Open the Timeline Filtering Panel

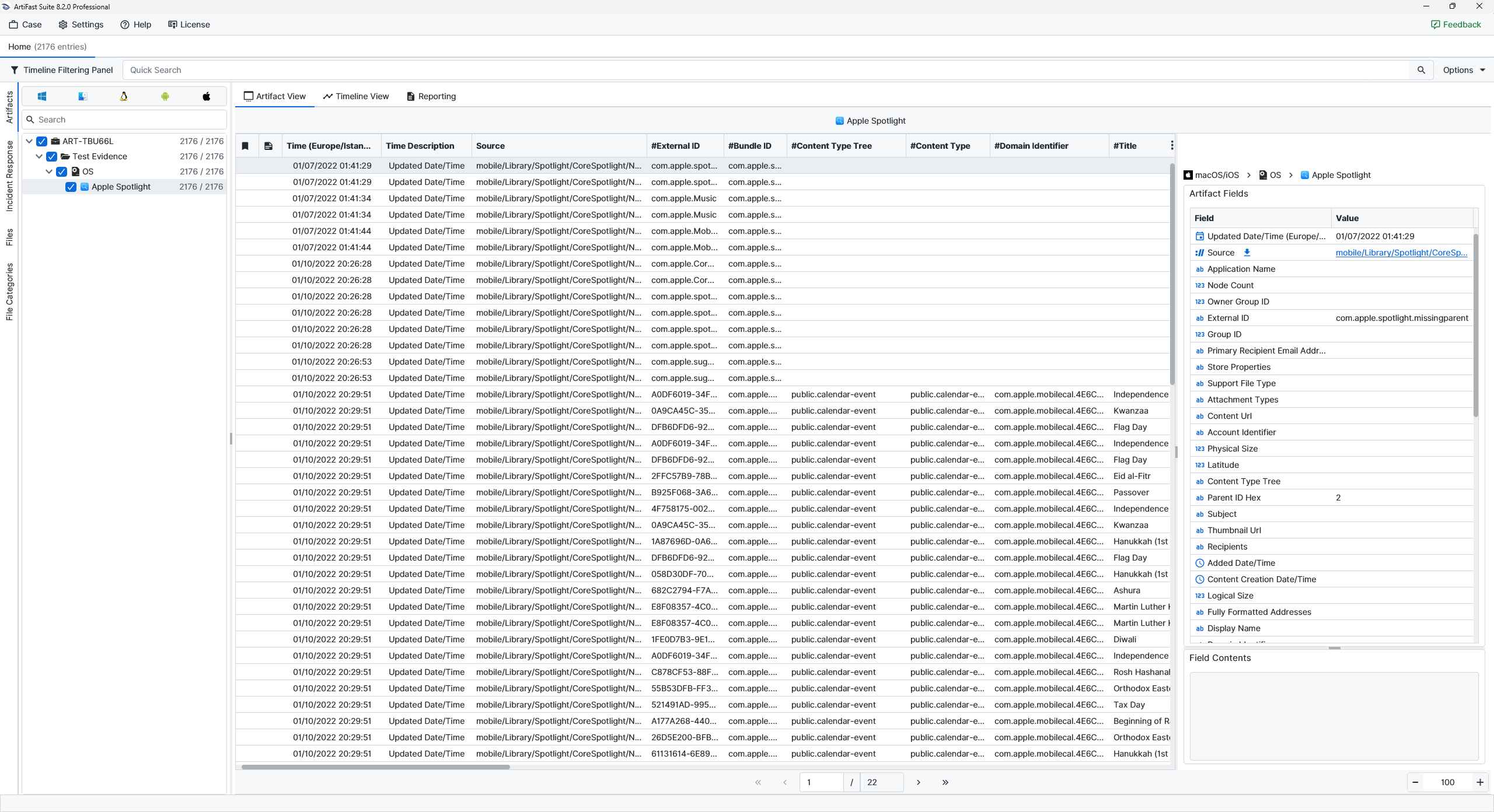pos(61,70)
